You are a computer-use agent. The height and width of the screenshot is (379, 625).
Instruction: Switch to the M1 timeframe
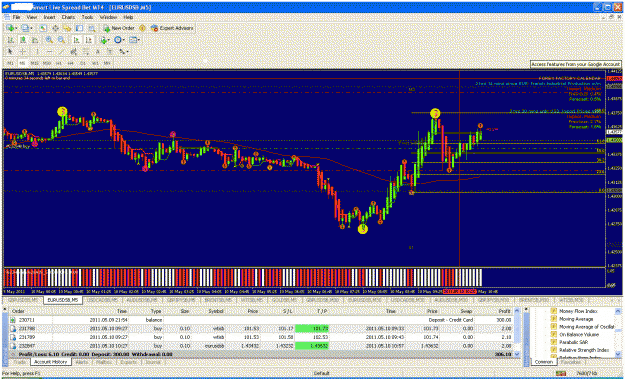(11, 63)
